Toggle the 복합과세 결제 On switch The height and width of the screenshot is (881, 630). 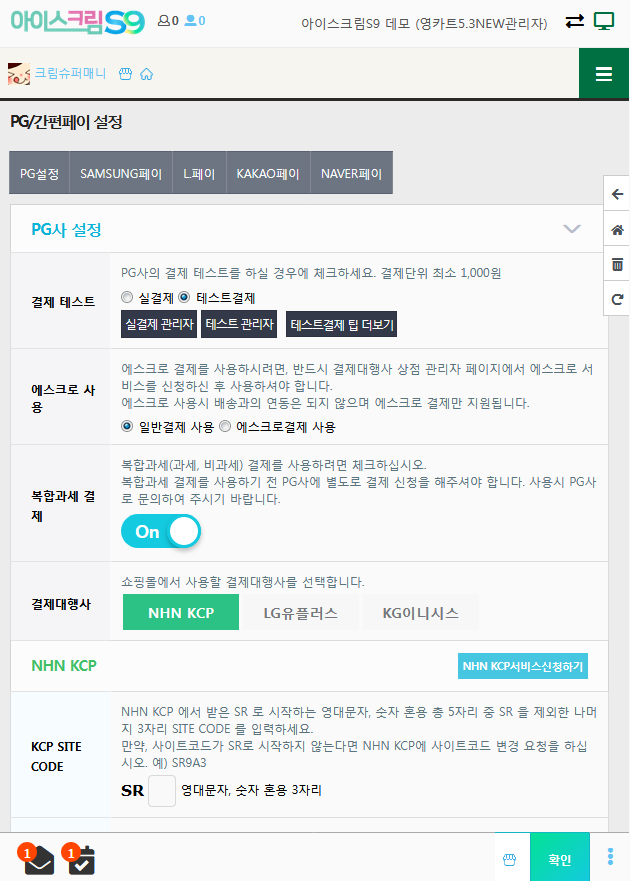(161, 532)
